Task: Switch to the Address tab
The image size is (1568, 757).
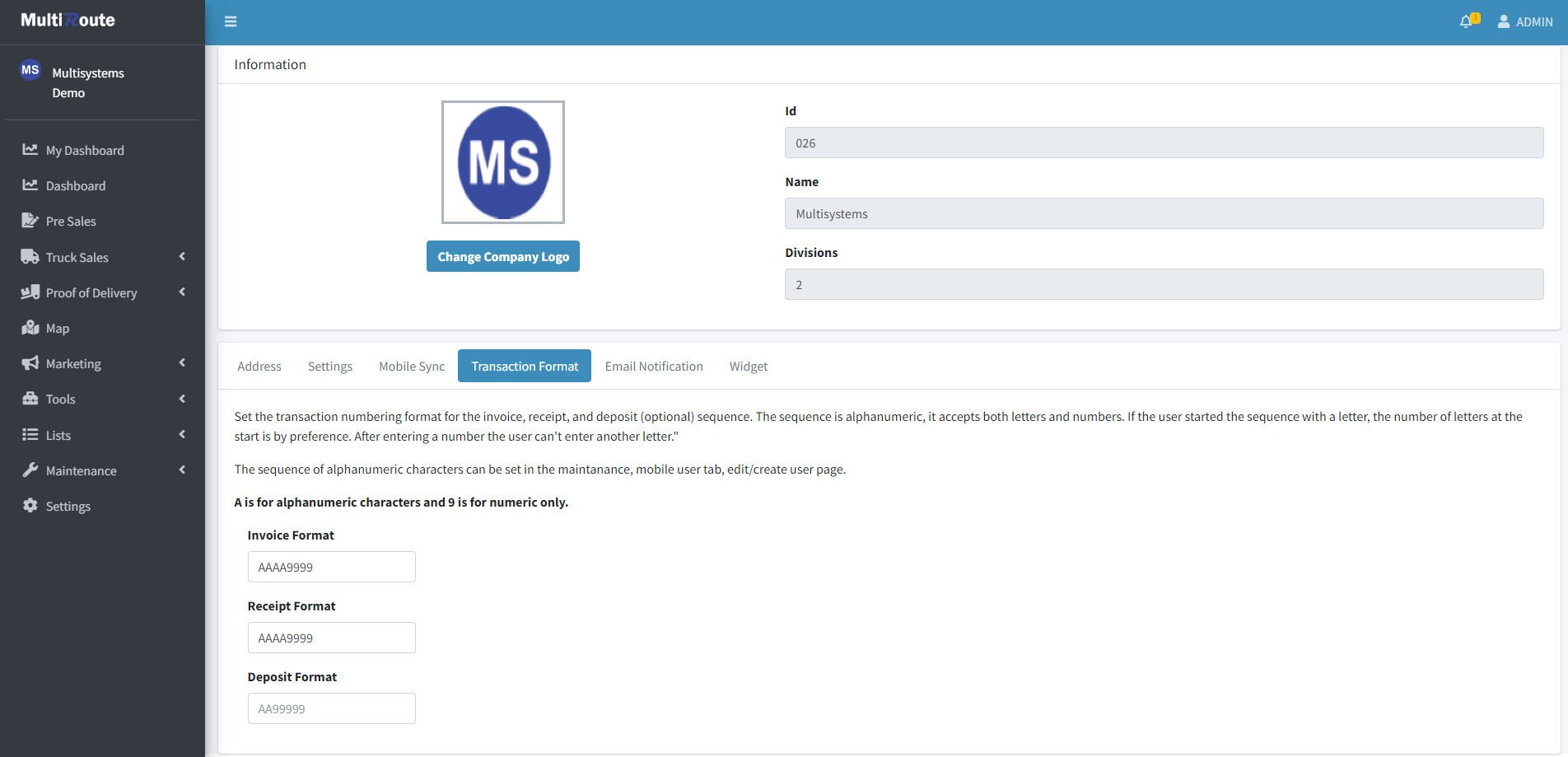Action: tap(259, 367)
